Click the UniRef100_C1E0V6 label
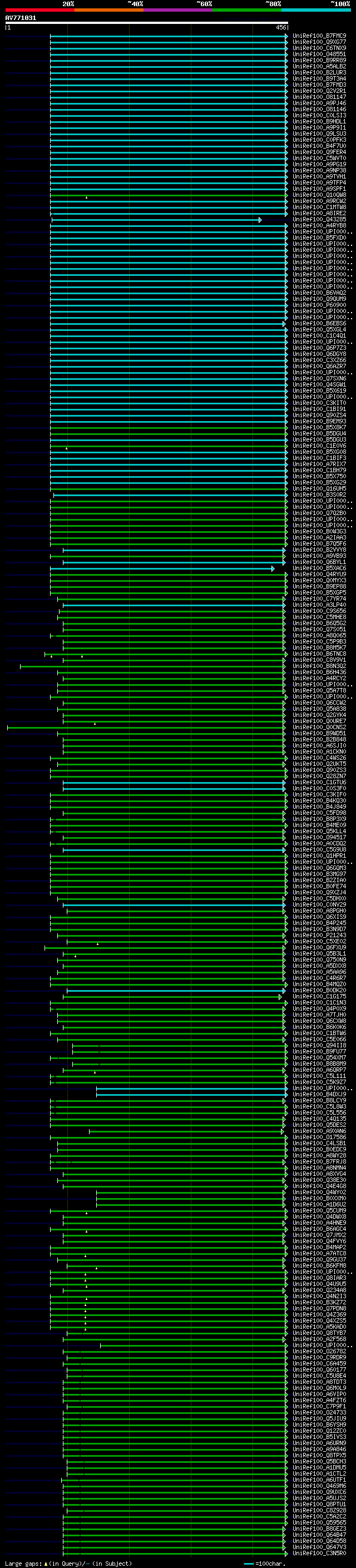356x1568 pixels. tap(319, 446)
